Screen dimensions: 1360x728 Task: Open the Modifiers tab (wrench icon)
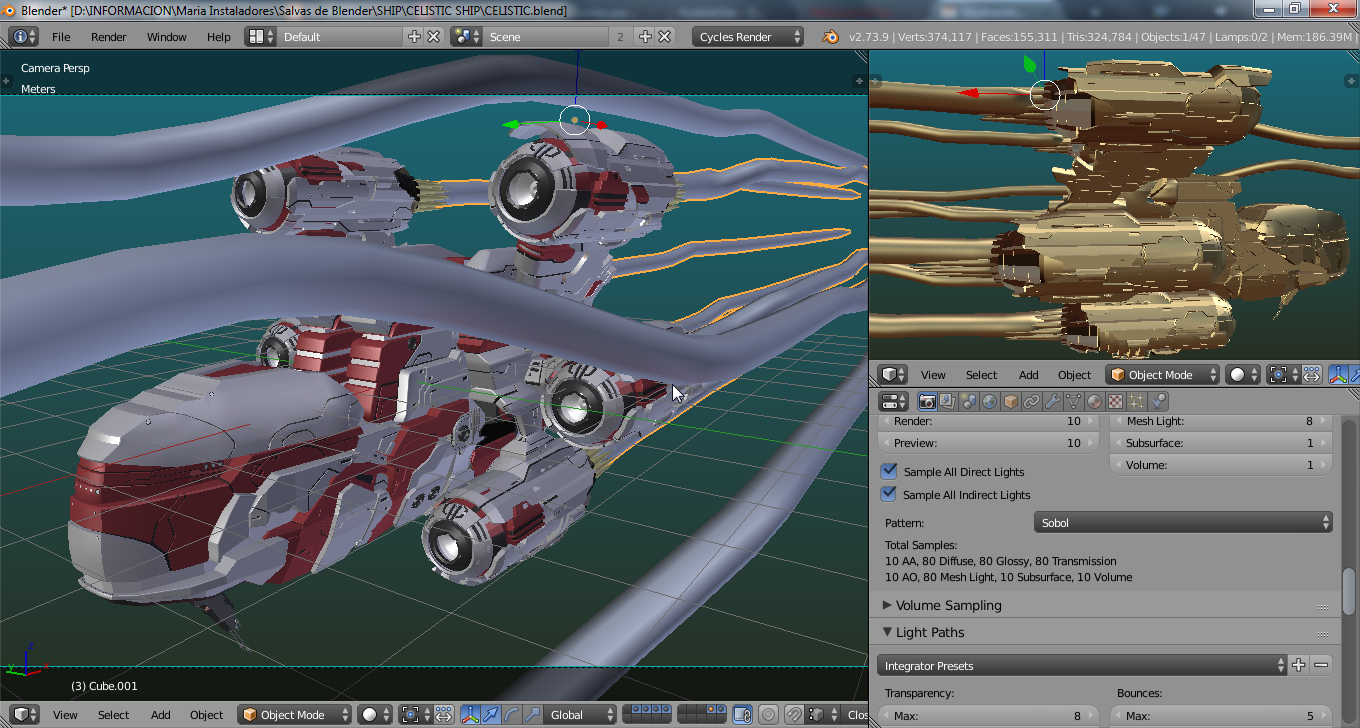click(x=1052, y=402)
